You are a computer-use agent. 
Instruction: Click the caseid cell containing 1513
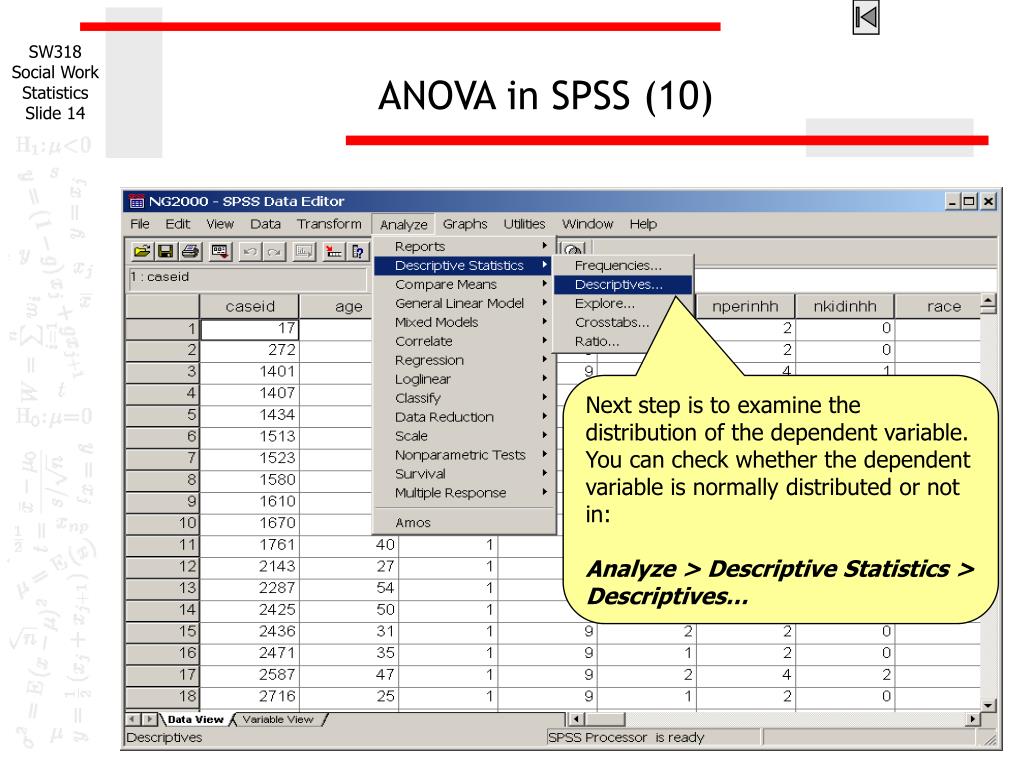click(x=249, y=436)
